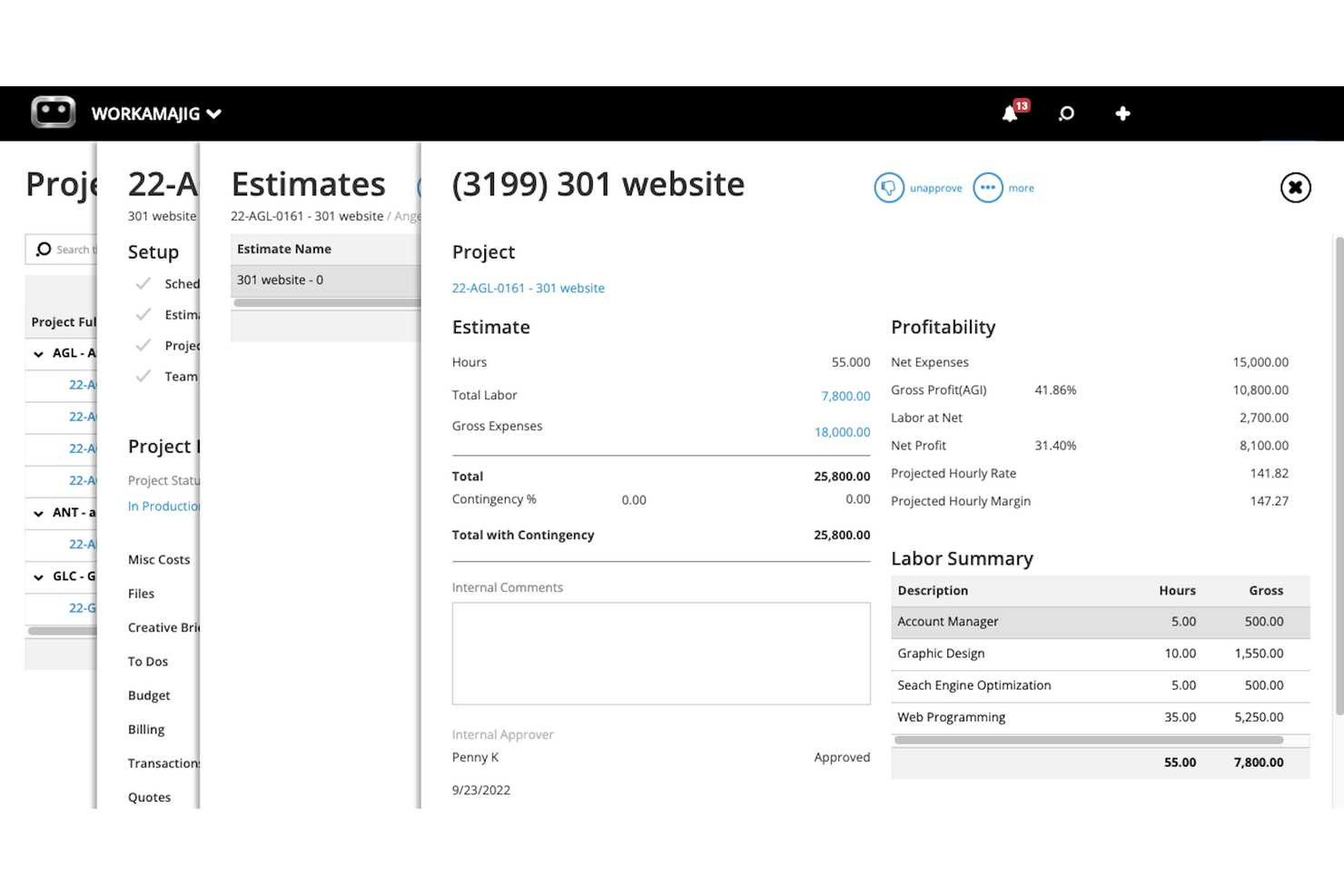Screen dimensions: 1344x896
Task: Open the global search magnifier in top bar
Action: click(x=1066, y=113)
